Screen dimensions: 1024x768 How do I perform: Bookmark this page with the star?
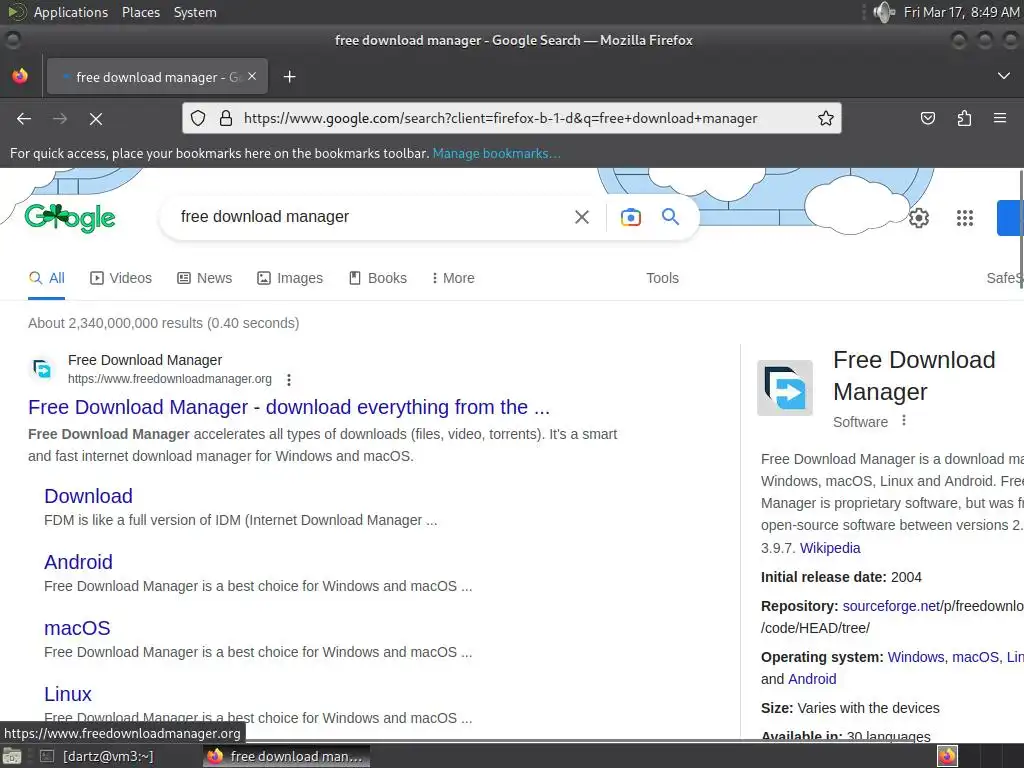click(825, 118)
